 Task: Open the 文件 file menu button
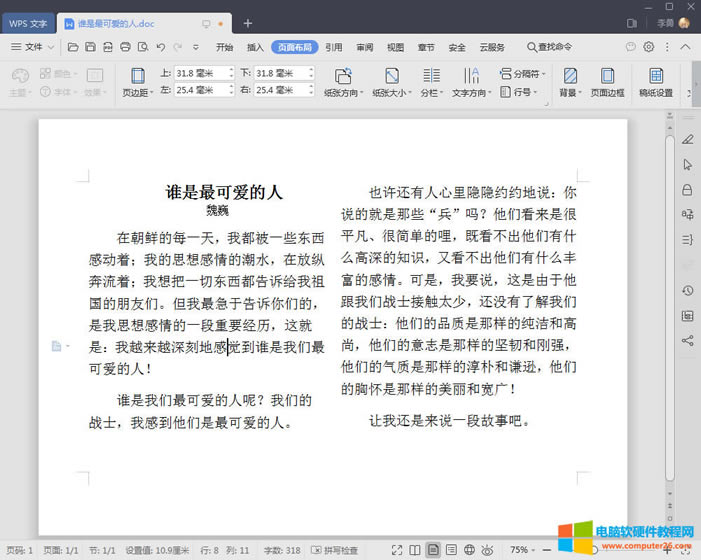point(32,47)
